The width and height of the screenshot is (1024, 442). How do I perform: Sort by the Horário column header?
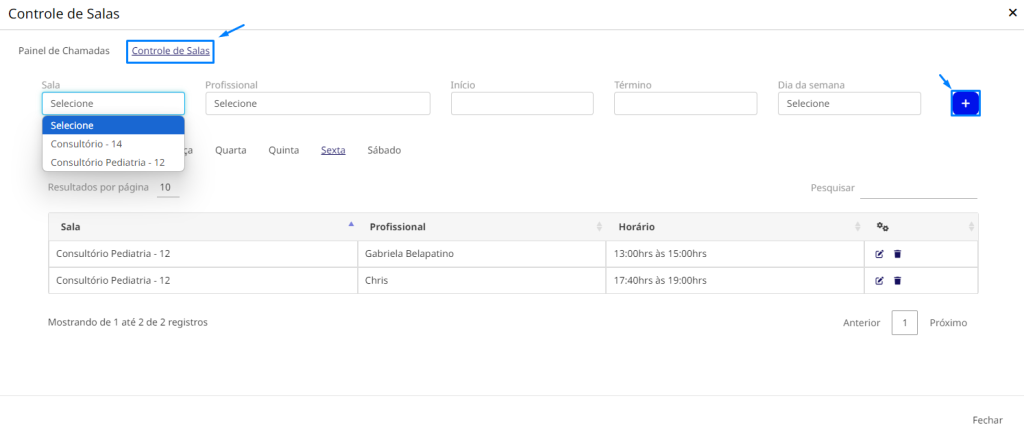point(735,227)
